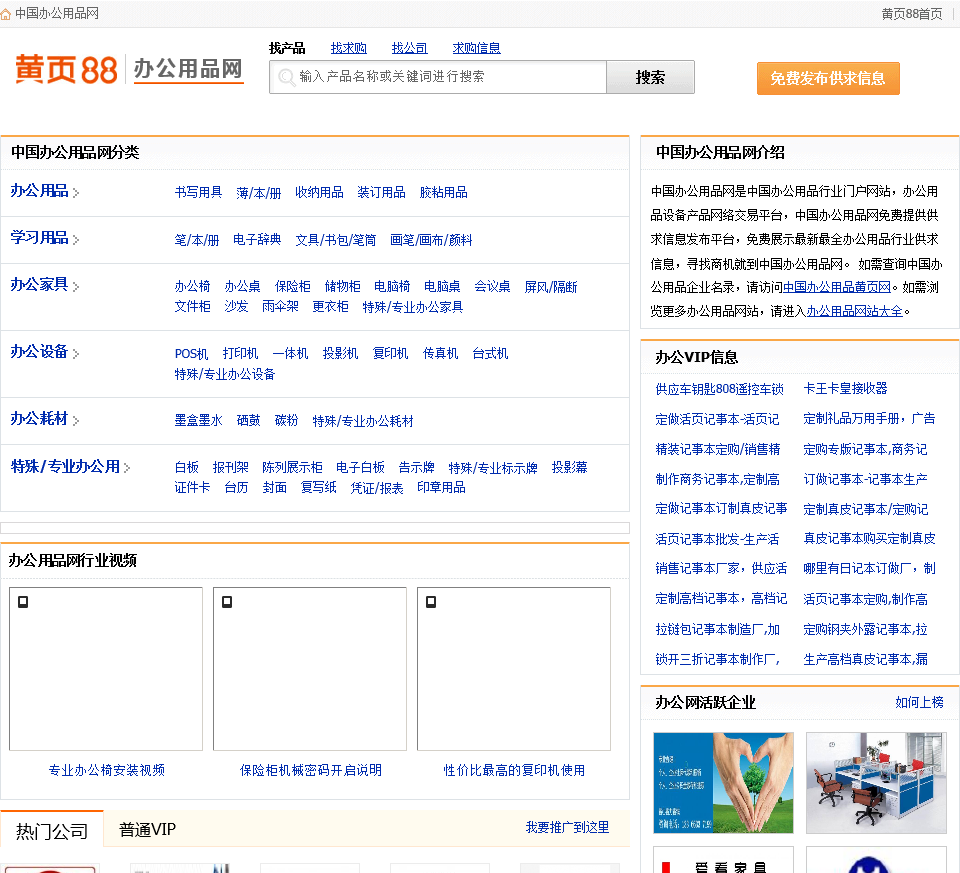Image resolution: width=960 pixels, height=873 pixels.
Task: Switch to the 找公司 search tab
Action: coord(410,48)
